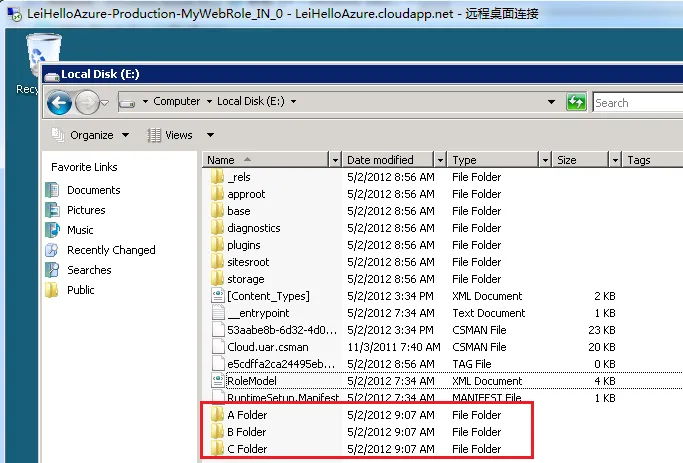Open the Recycle Bin desktop icon
The height and width of the screenshot is (463, 683).
pos(44,57)
